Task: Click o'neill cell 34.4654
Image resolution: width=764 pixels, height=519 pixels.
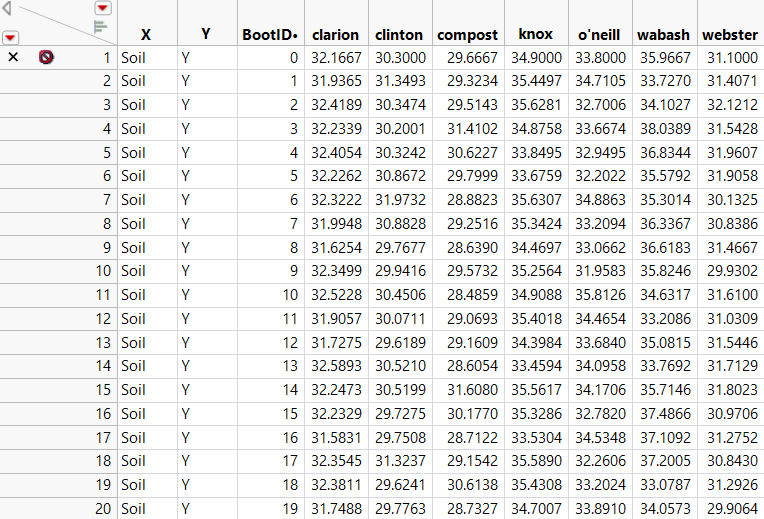Action: pyautogui.click(x=600, y=319)
